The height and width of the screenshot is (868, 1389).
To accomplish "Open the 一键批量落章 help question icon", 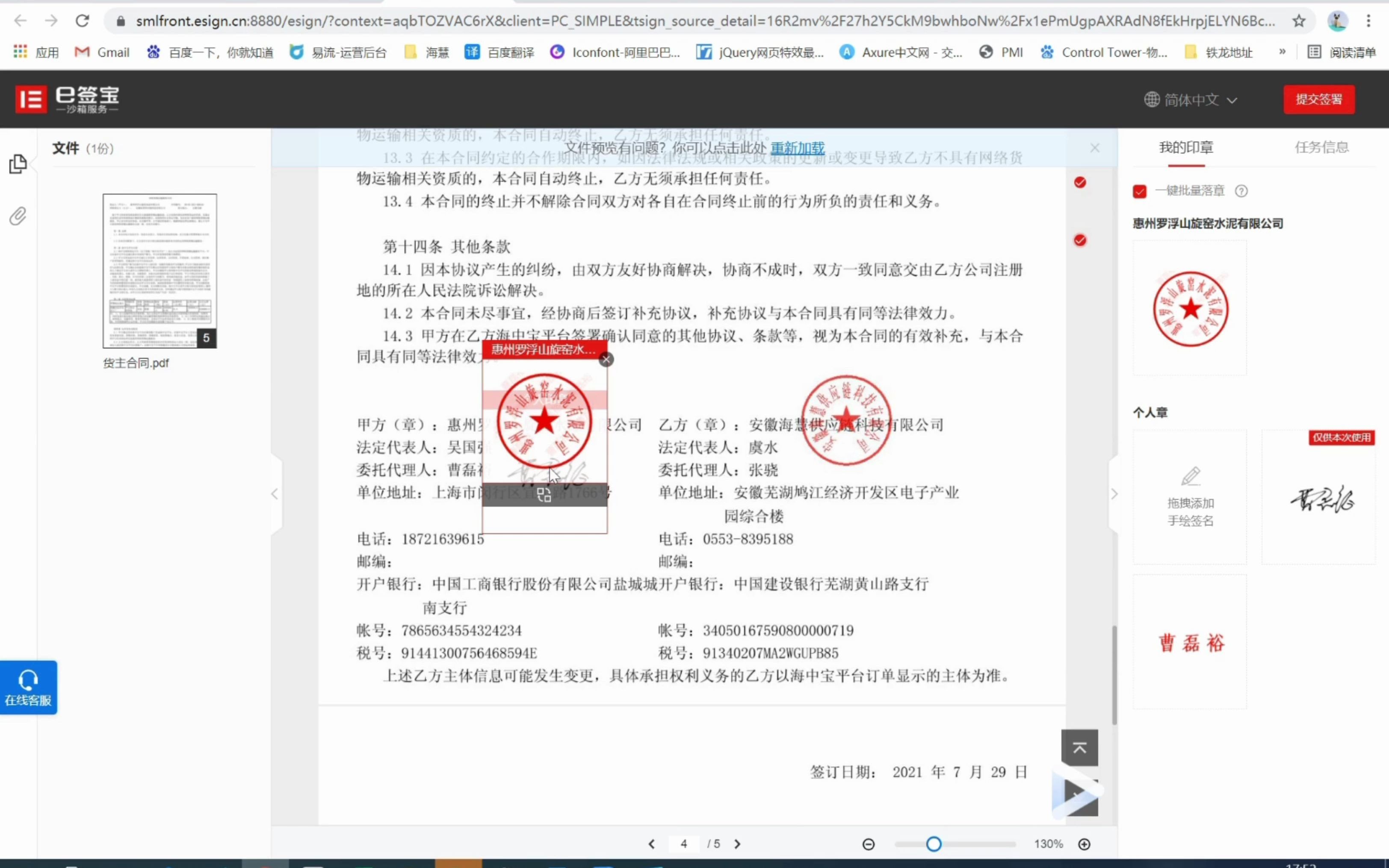I will [x=1241, y=191].
